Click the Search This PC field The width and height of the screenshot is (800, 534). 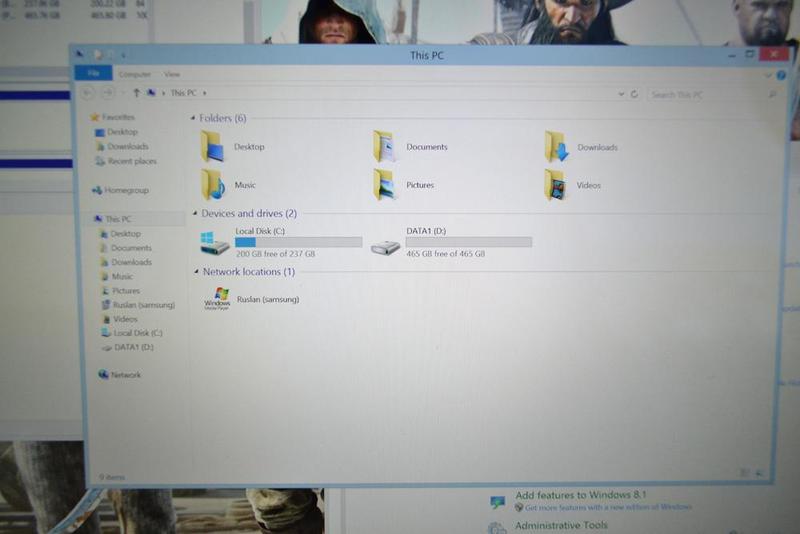click(706, 95)
